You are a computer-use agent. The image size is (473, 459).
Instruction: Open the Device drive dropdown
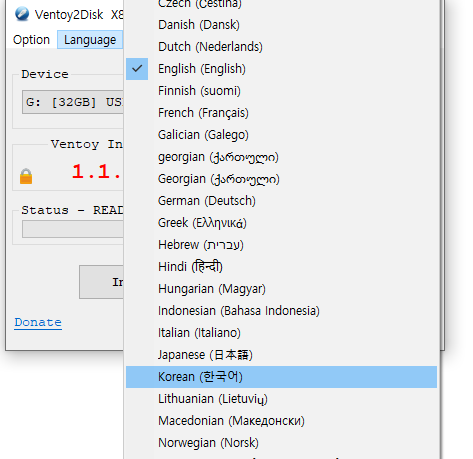pos(73,102)
